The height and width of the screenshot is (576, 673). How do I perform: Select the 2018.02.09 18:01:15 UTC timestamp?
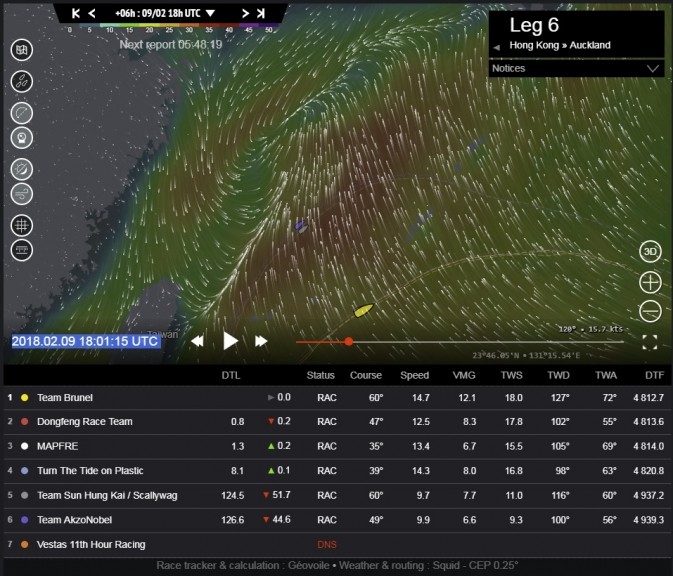[85, 341]
